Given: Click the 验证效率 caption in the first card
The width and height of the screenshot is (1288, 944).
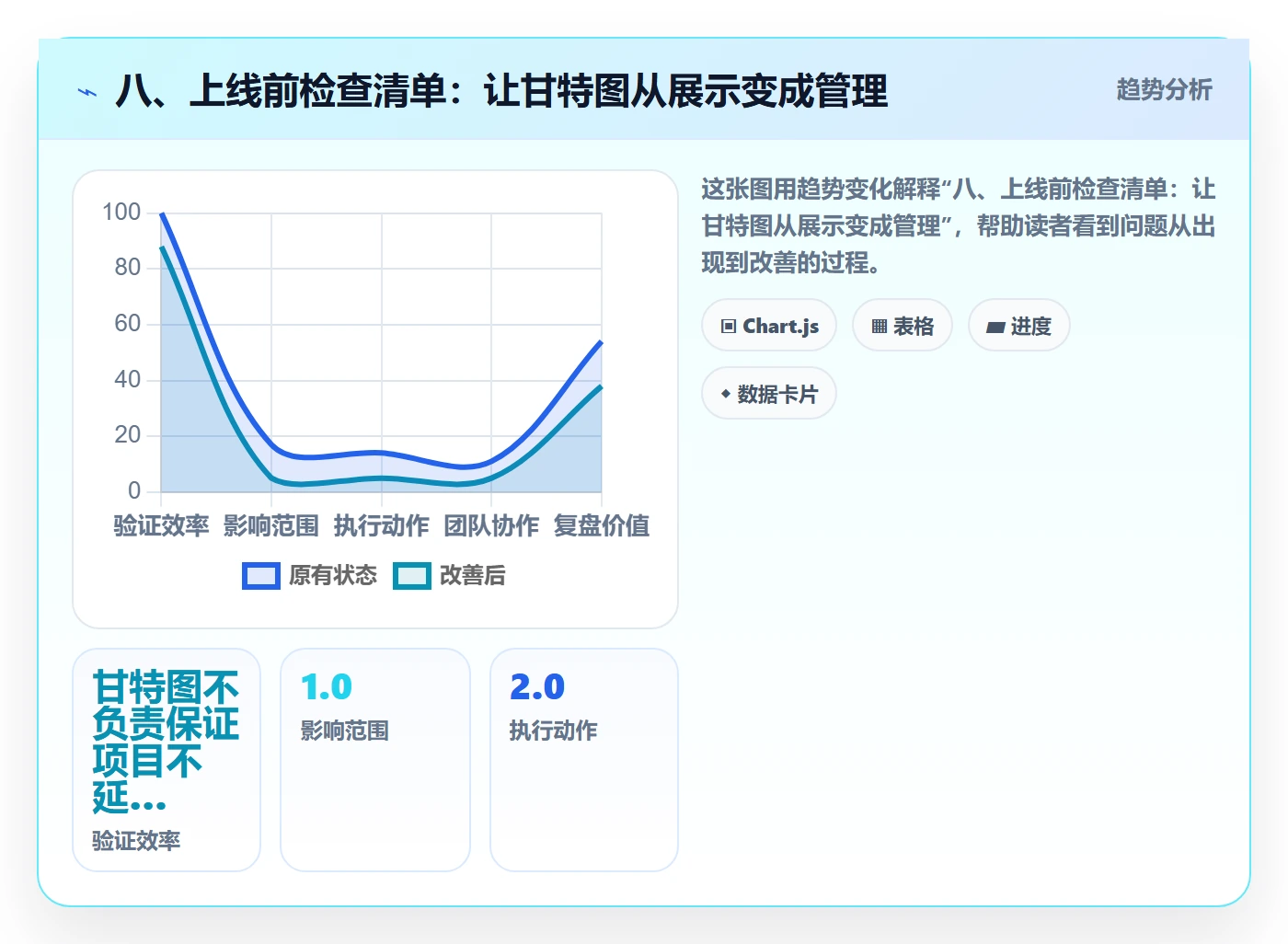Looking at the screenshot, I should pos(136,841).
